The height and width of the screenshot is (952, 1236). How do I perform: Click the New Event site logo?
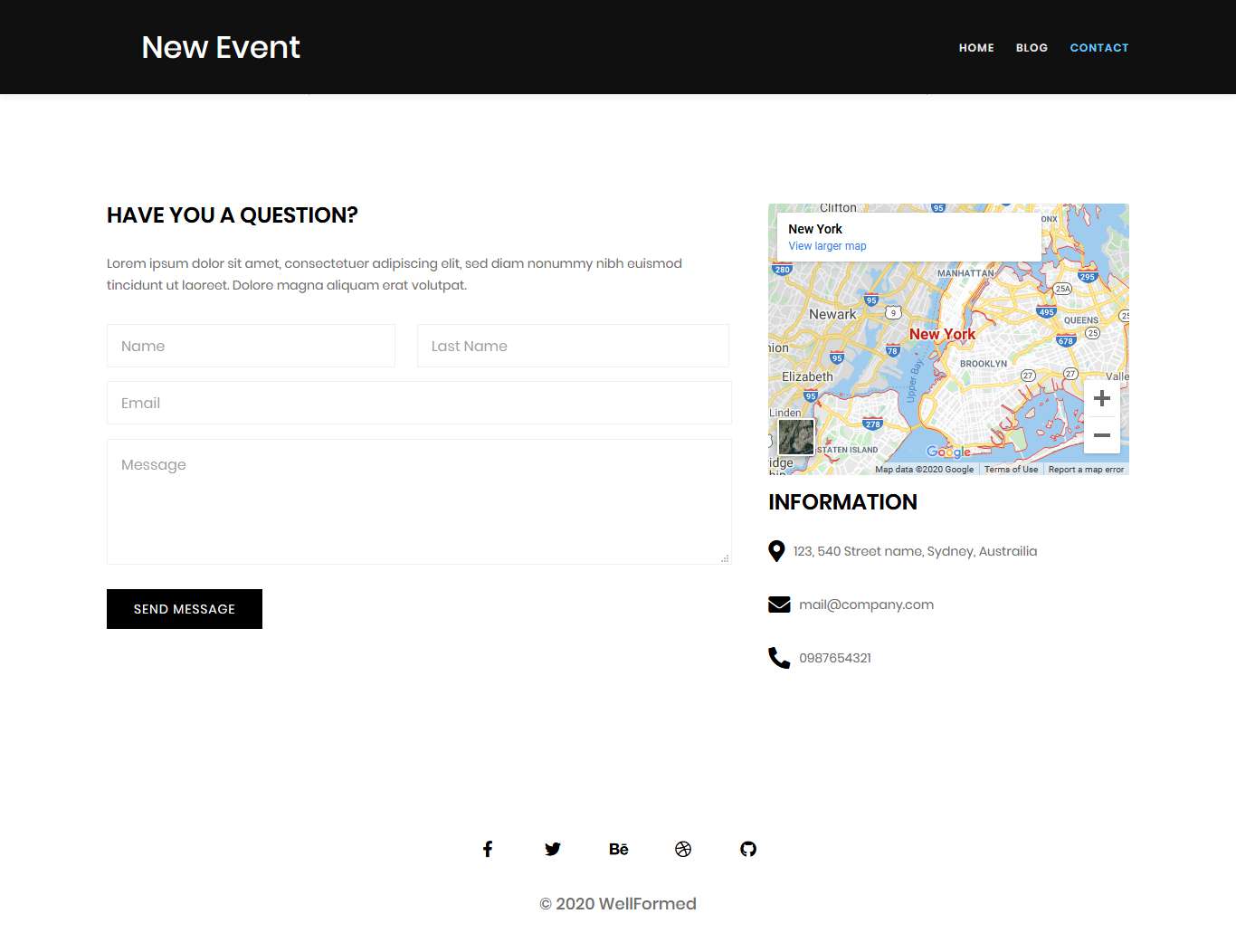(x=221, y=47)
